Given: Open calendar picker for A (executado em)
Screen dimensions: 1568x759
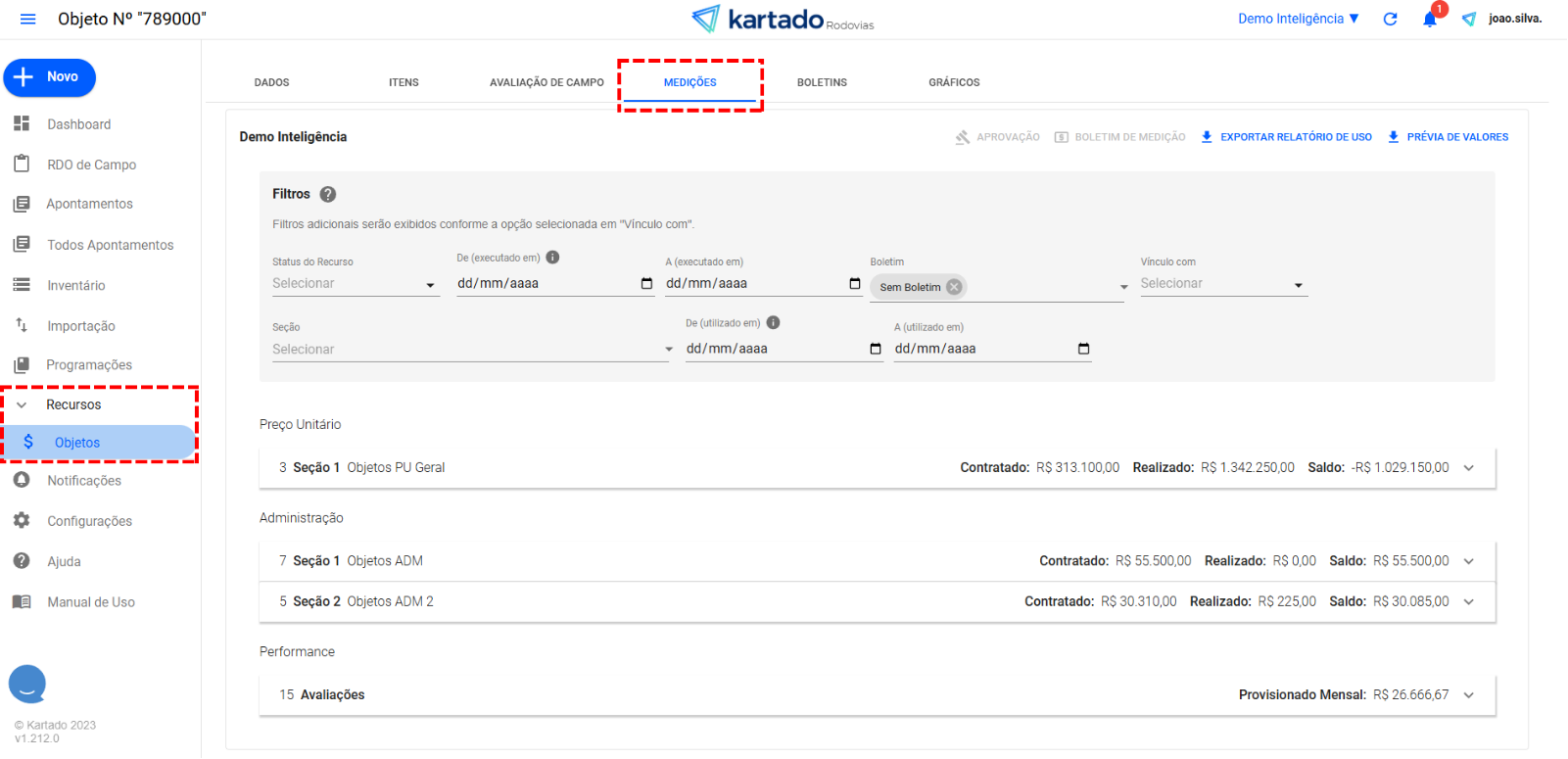Looking at the screenshot, I should [x=855, y=284].
